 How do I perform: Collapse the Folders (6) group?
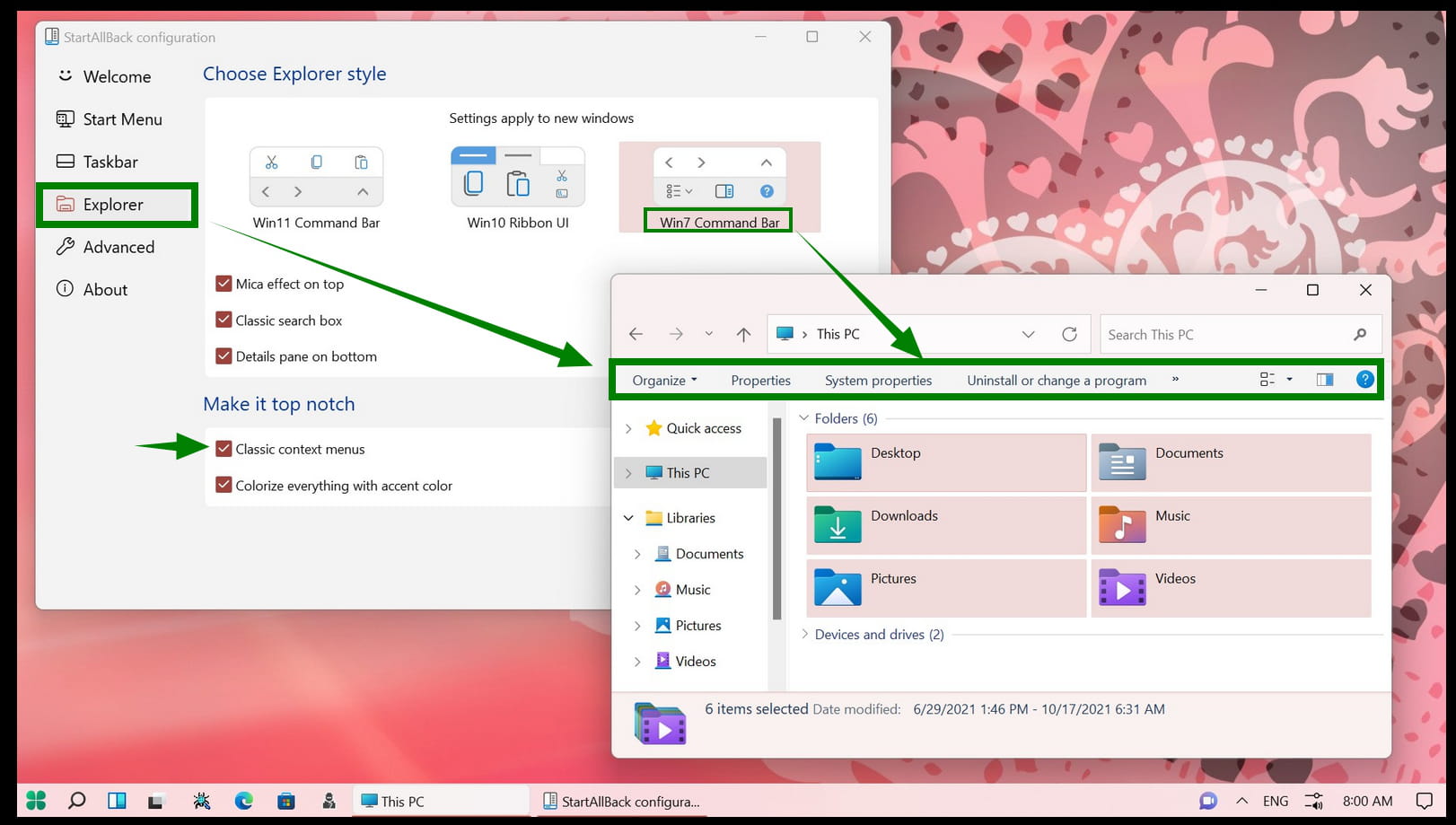[x=804, y=418]
